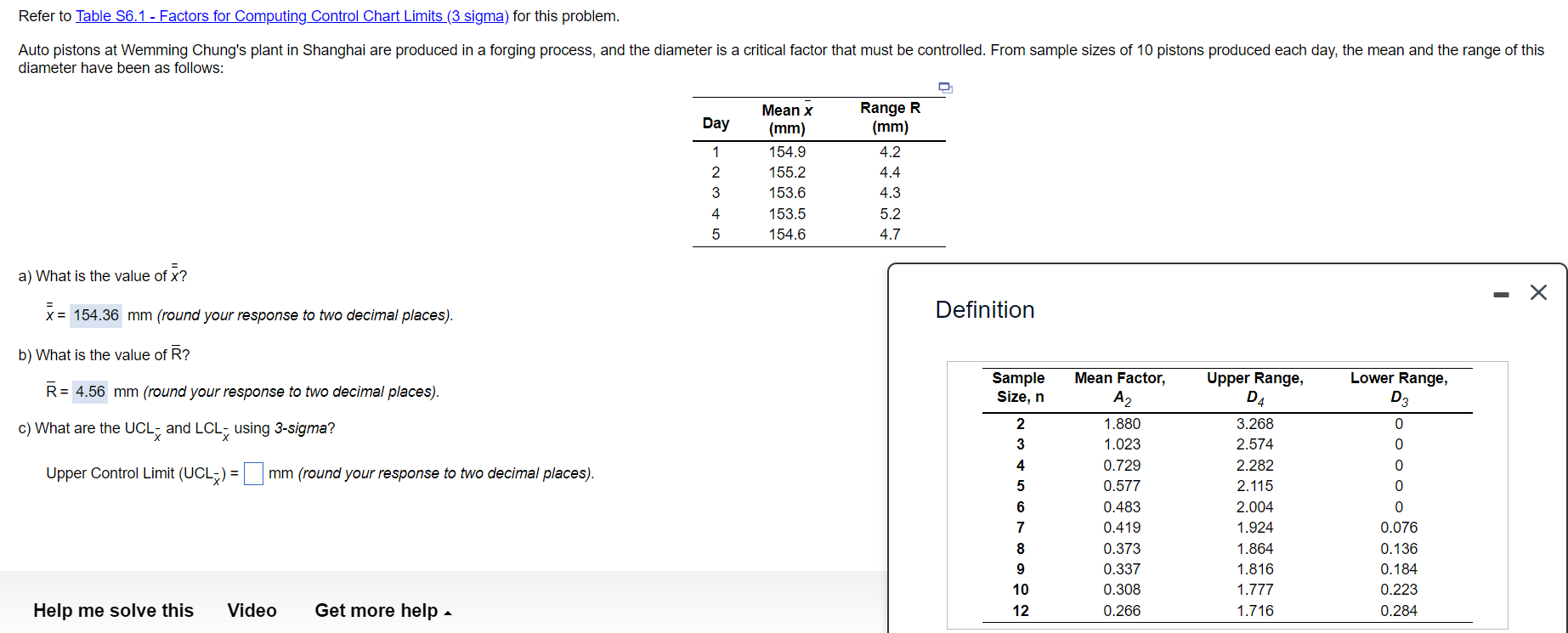Open Table S6.1 control chart factors link

pos(292,16)
